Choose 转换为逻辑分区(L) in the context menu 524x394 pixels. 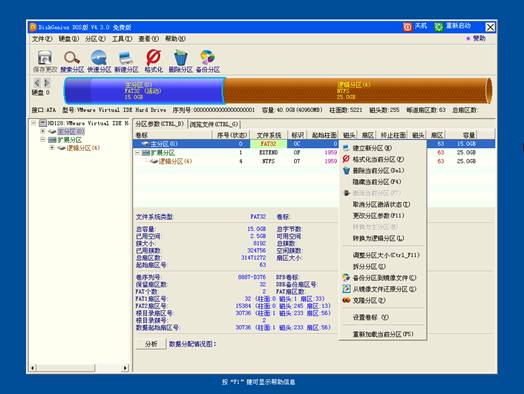tap(383, 238)
